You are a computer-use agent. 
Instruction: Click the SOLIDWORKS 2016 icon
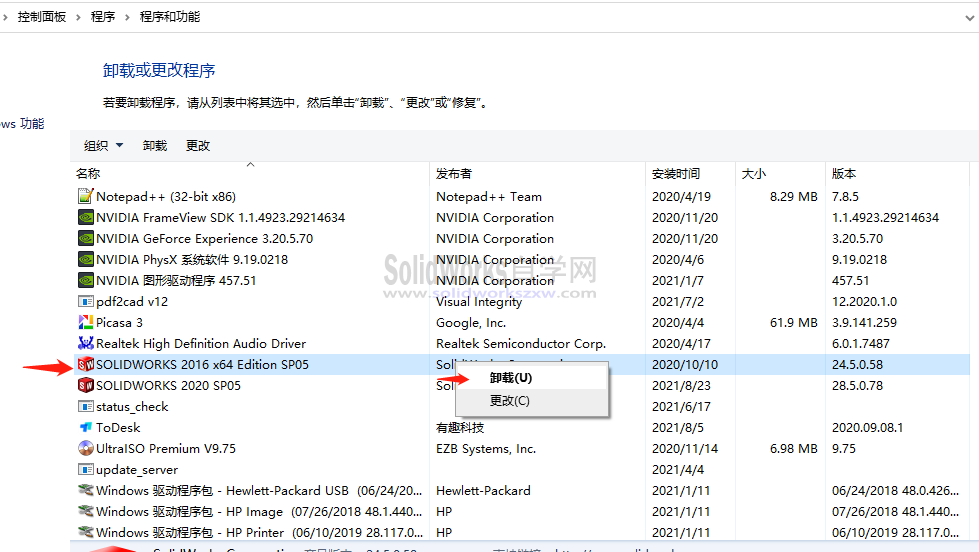pyautogui.click(x=86, y=365)
